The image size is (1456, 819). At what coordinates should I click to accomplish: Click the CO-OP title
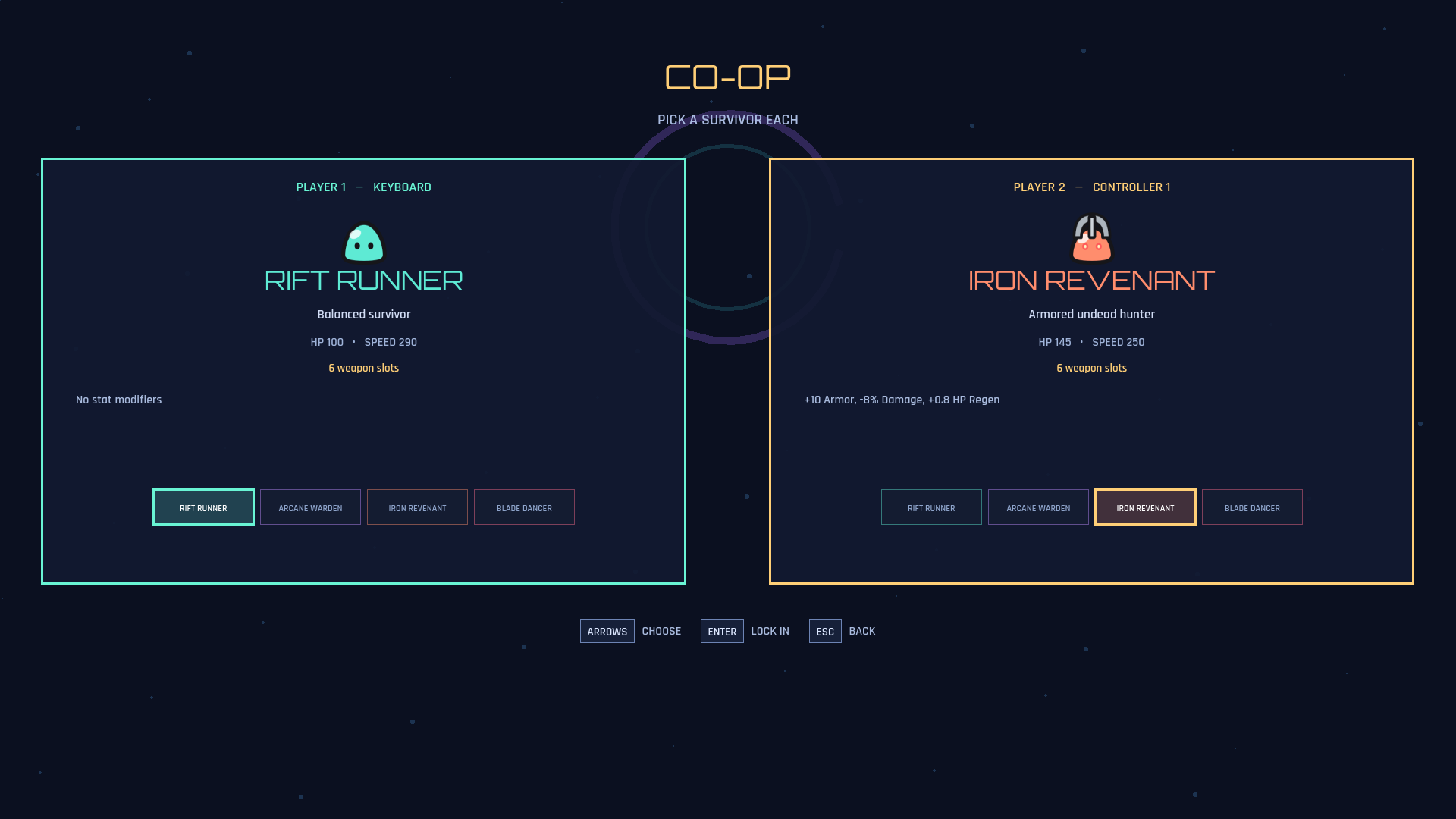click(728, 77)
